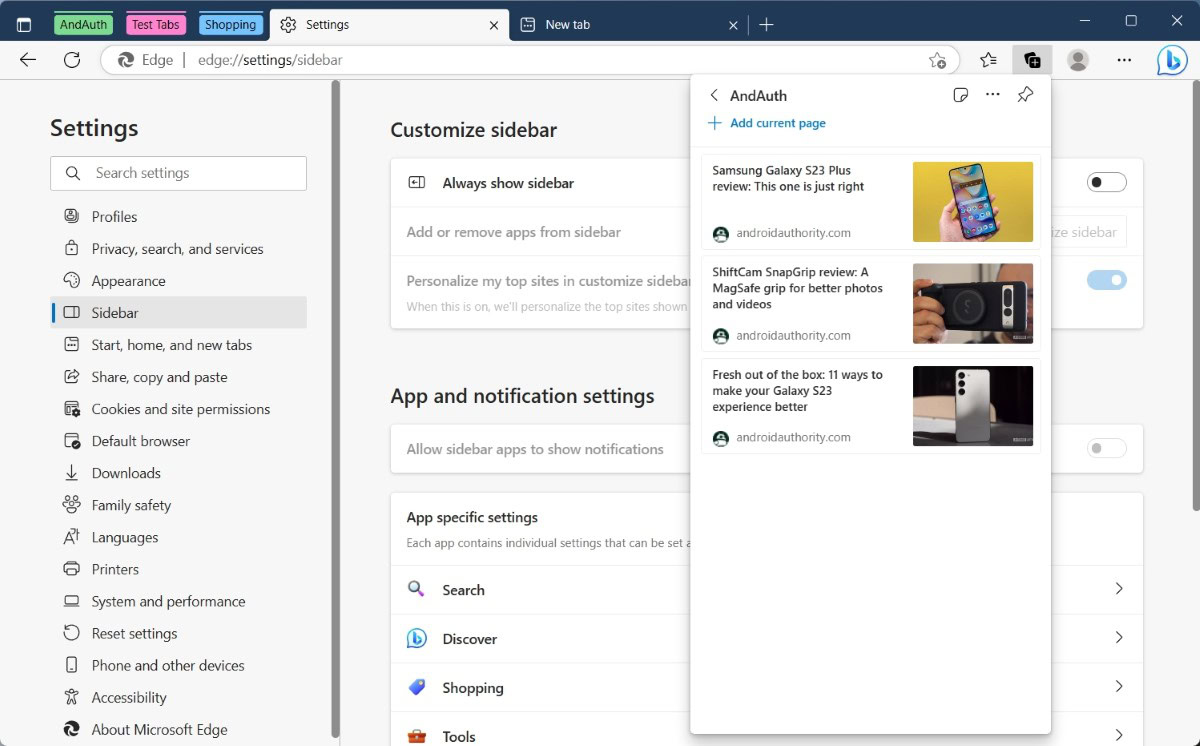This screenshot has width=1200, height=746.
Task: Pin the Collections panel
Action: click(x=1025, y=95)
